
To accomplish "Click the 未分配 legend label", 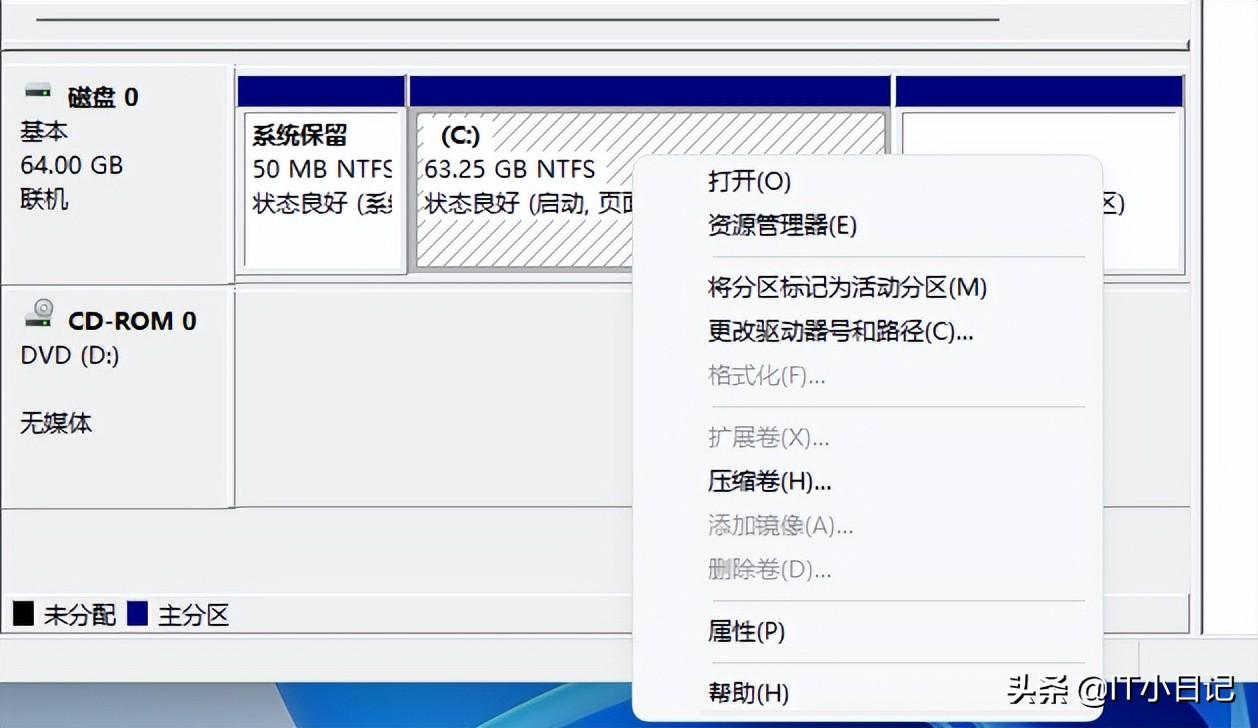I will [x=79, y=615].
